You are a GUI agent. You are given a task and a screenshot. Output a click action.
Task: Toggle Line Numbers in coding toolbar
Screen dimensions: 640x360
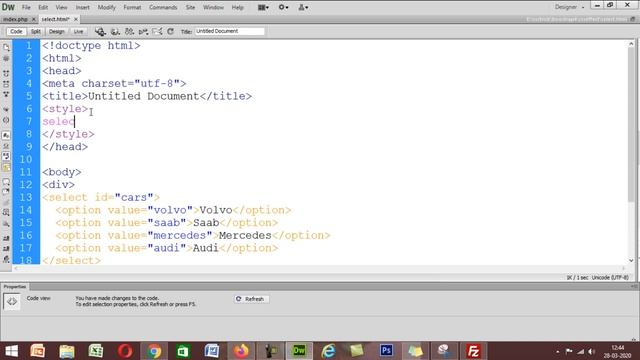(x=6, y=135)
